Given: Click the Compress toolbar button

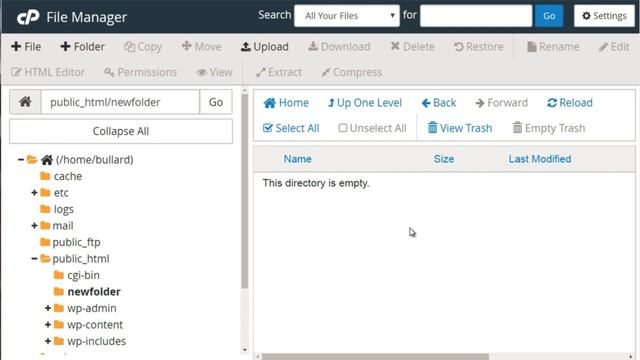Looking at the screenshot, I should click(x=351, y=72).
